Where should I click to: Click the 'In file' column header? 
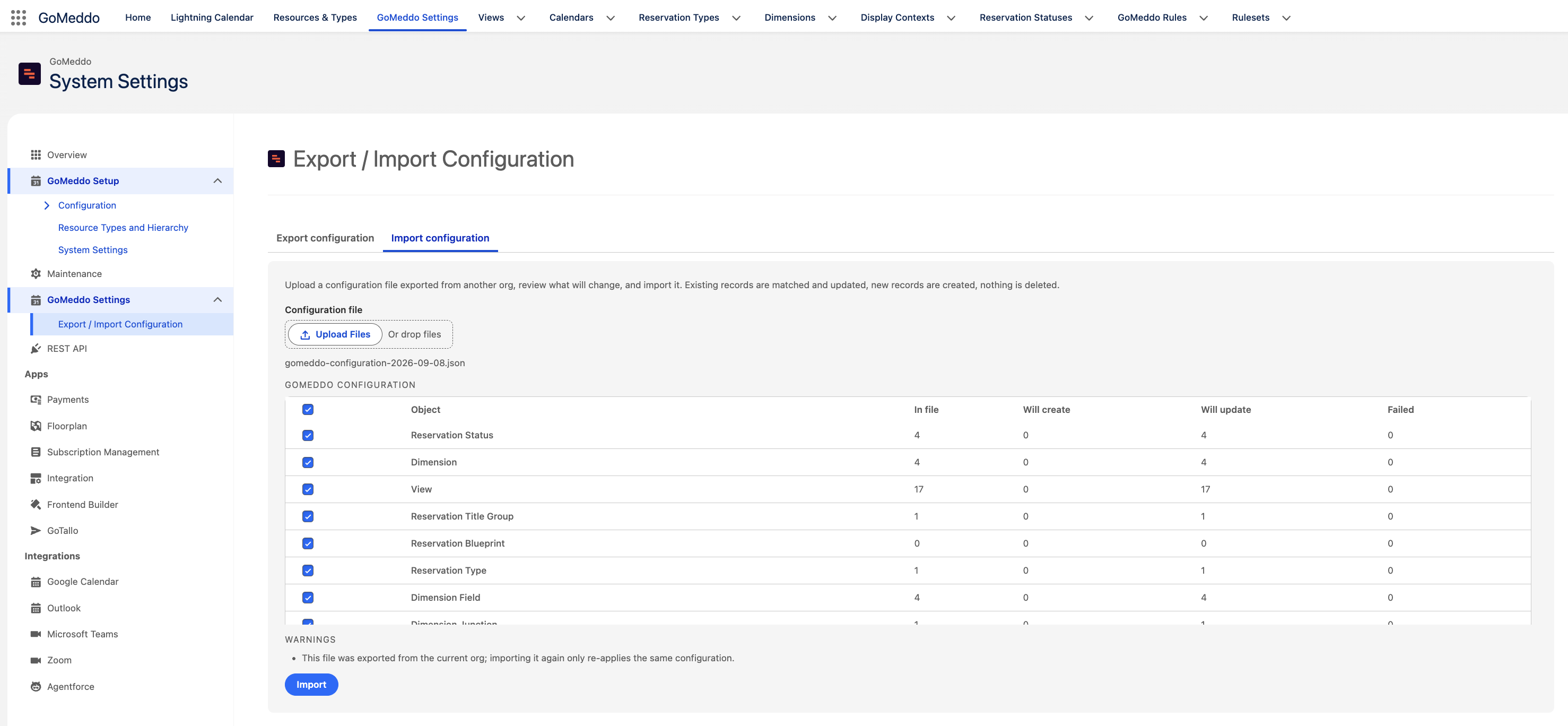pos(927,409)
